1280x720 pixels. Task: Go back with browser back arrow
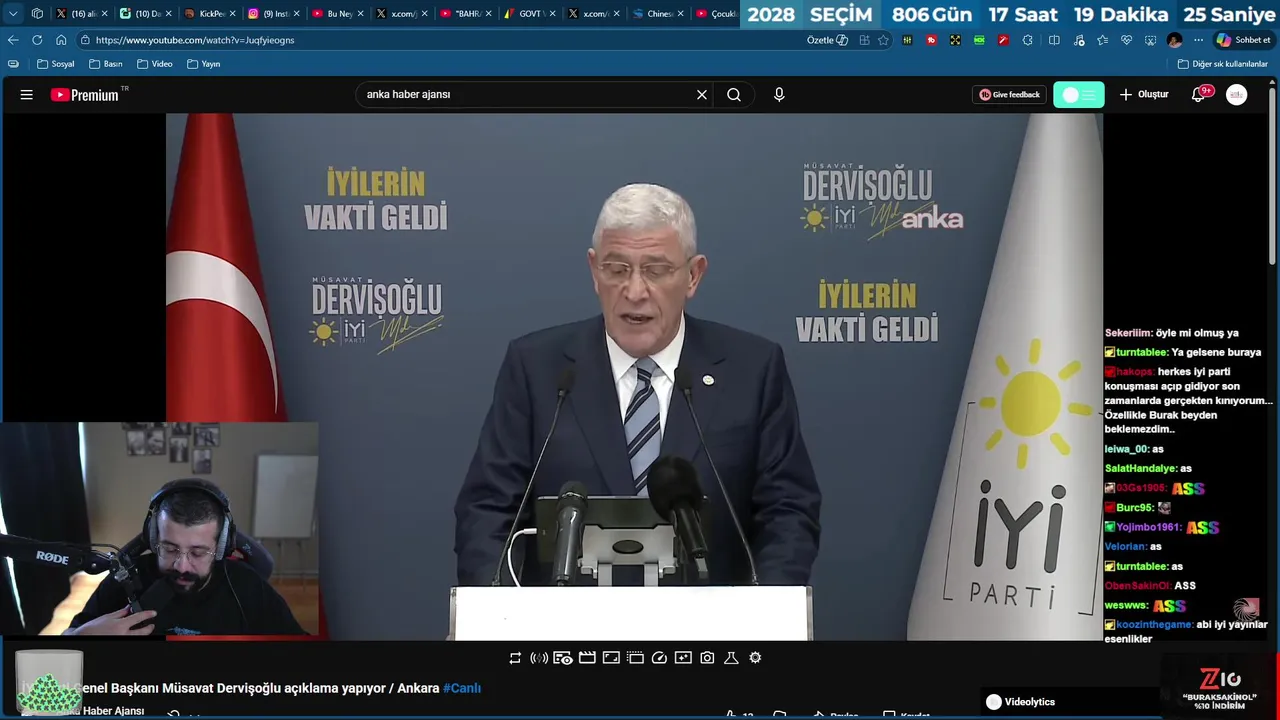(x=13, y=40)
